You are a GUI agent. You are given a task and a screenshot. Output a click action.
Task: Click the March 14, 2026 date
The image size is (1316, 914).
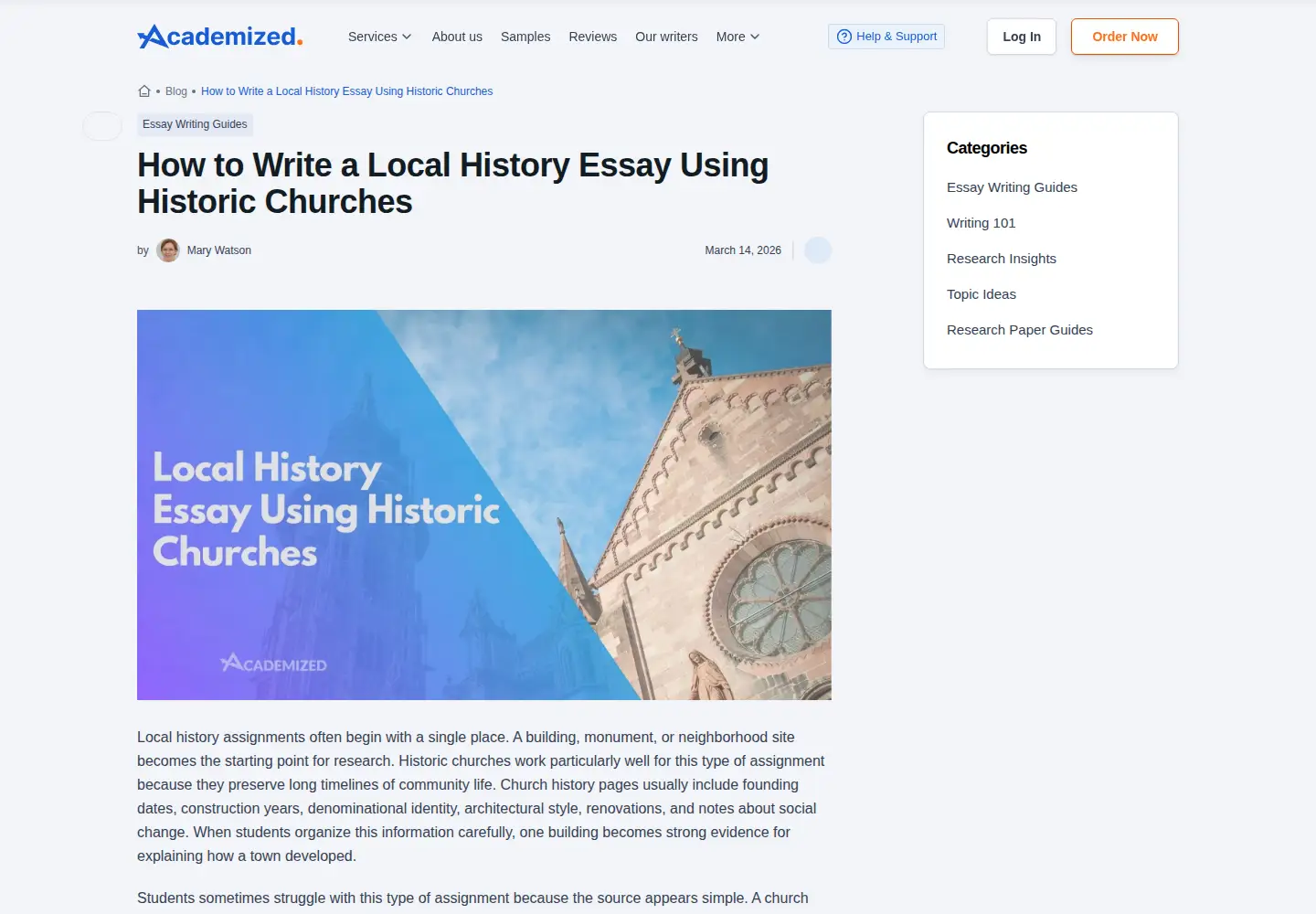pyautogui.click(x=743, y=250)
